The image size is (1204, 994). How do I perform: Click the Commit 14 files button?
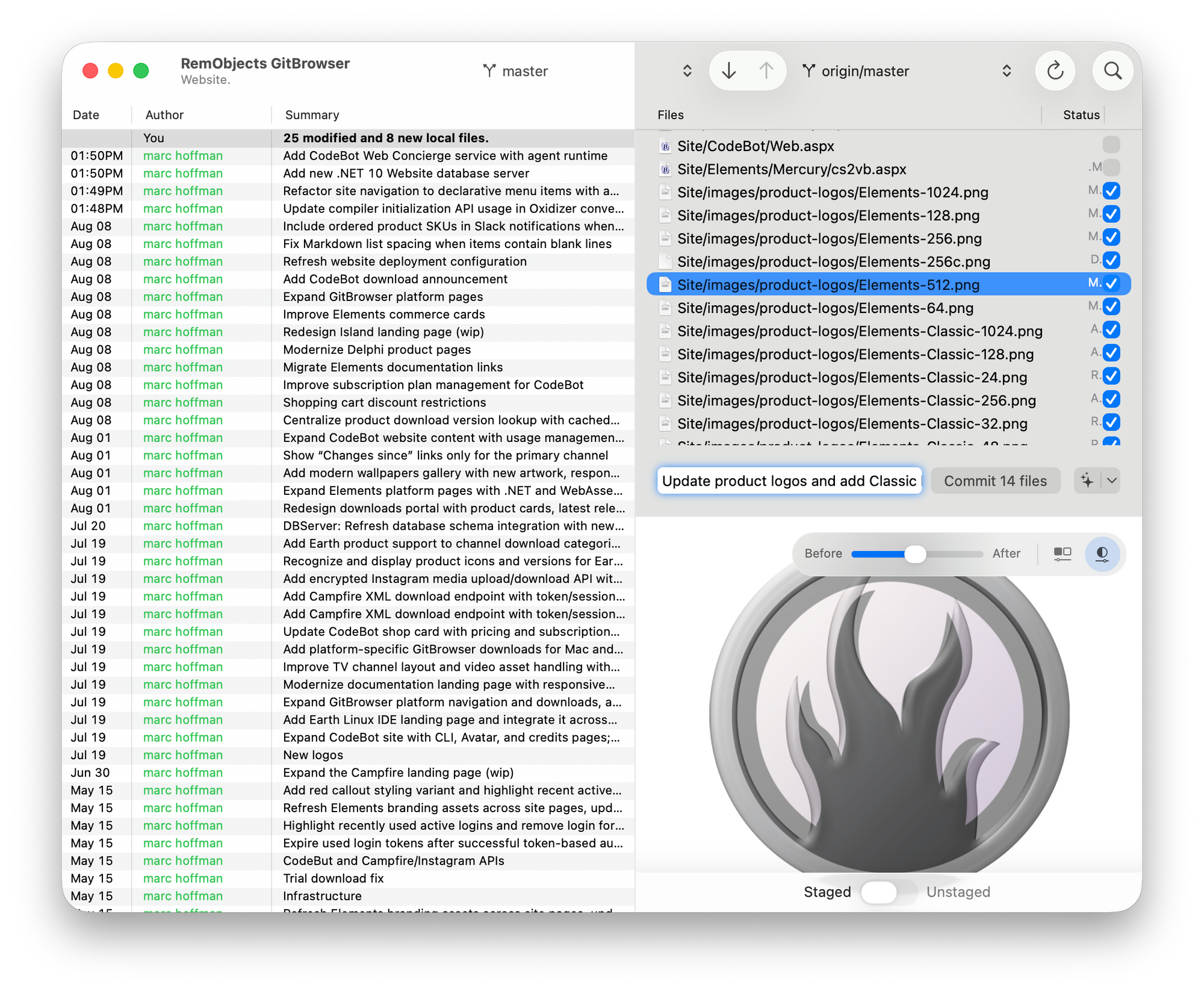click(995, 480)
